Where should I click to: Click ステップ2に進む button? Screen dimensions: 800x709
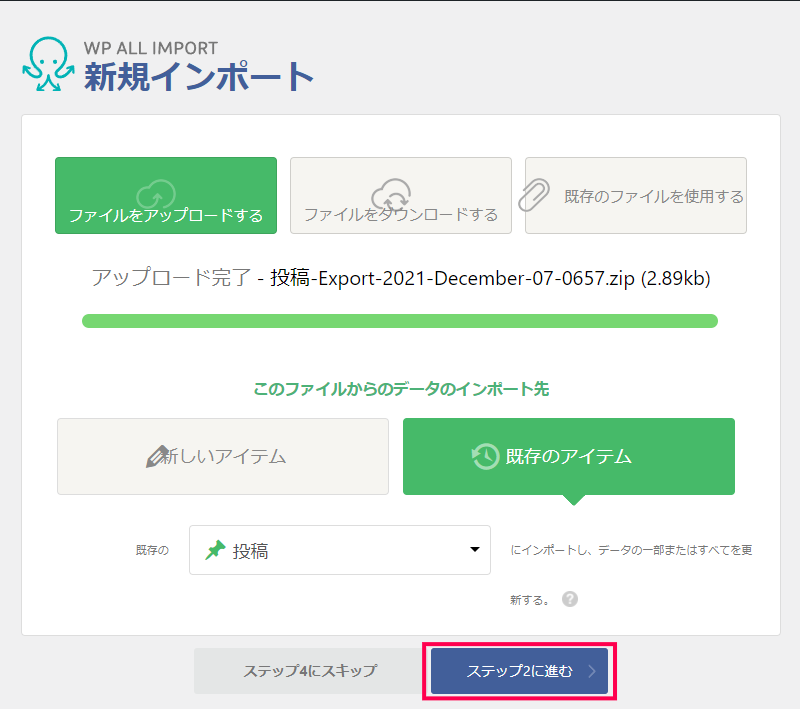tap(519, 671)
